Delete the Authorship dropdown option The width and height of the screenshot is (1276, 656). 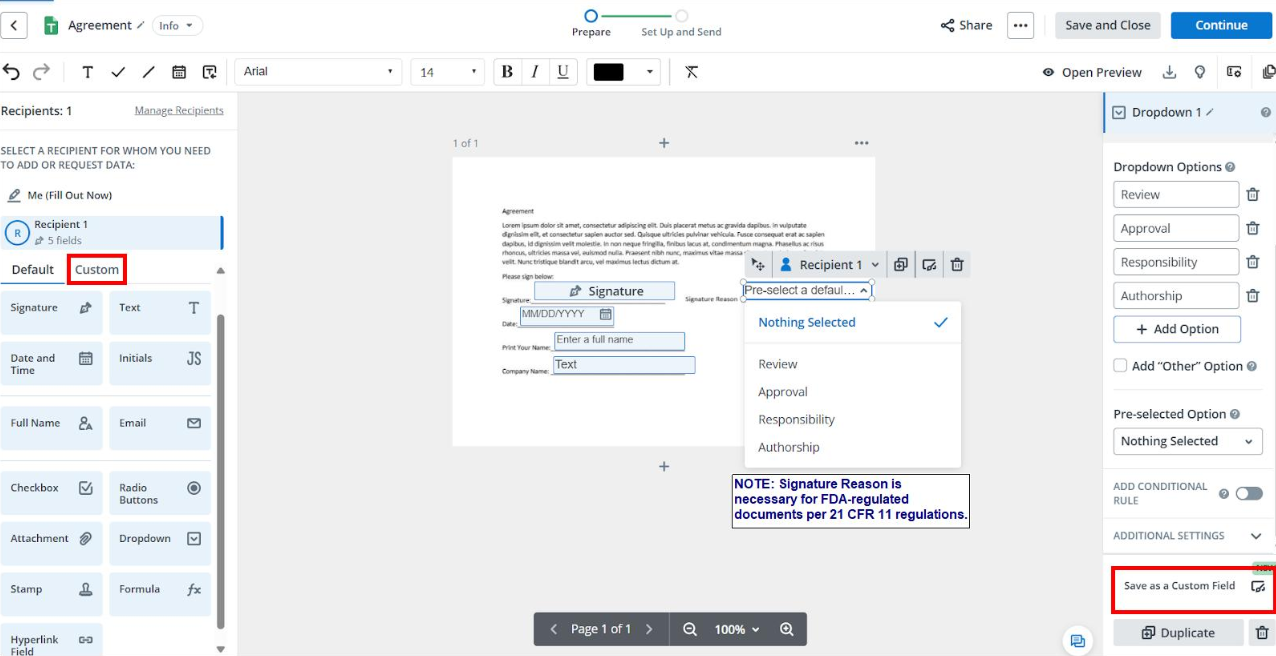(1252, 296)
